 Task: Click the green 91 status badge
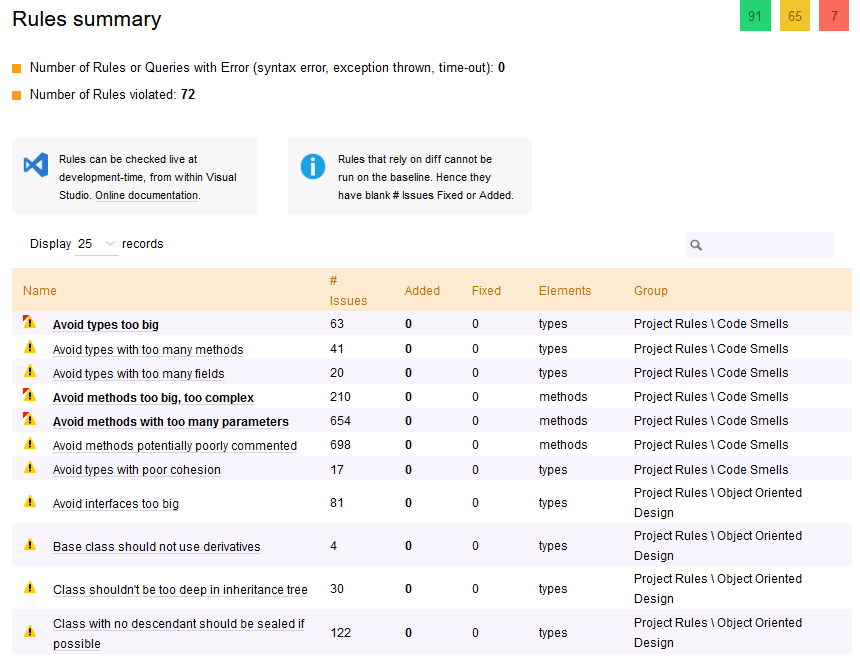coord(755,16)
